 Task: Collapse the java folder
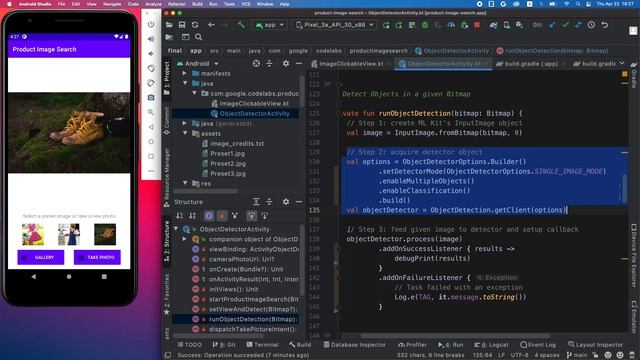(x=185, y=83)
